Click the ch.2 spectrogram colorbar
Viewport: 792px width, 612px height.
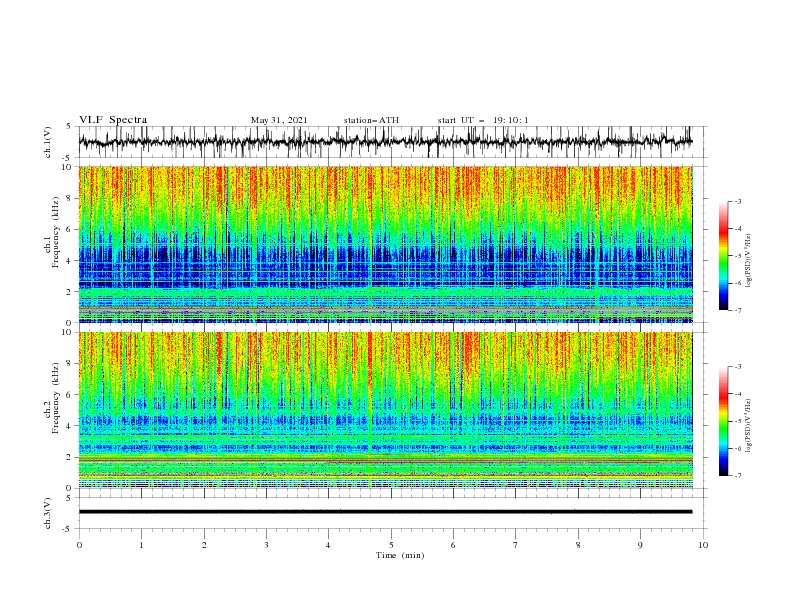tap(723, 421)
